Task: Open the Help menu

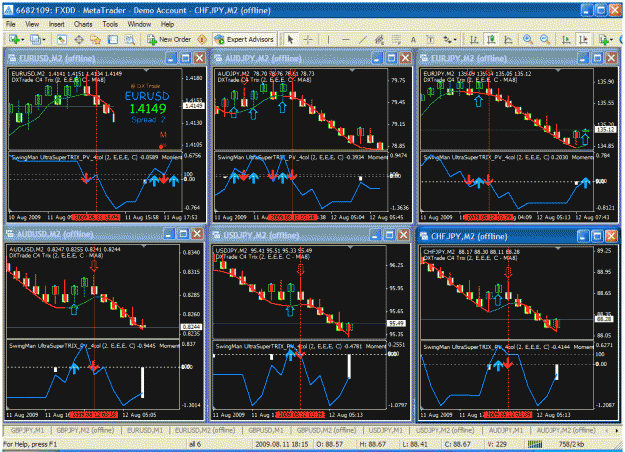Action: coord(167,24)
